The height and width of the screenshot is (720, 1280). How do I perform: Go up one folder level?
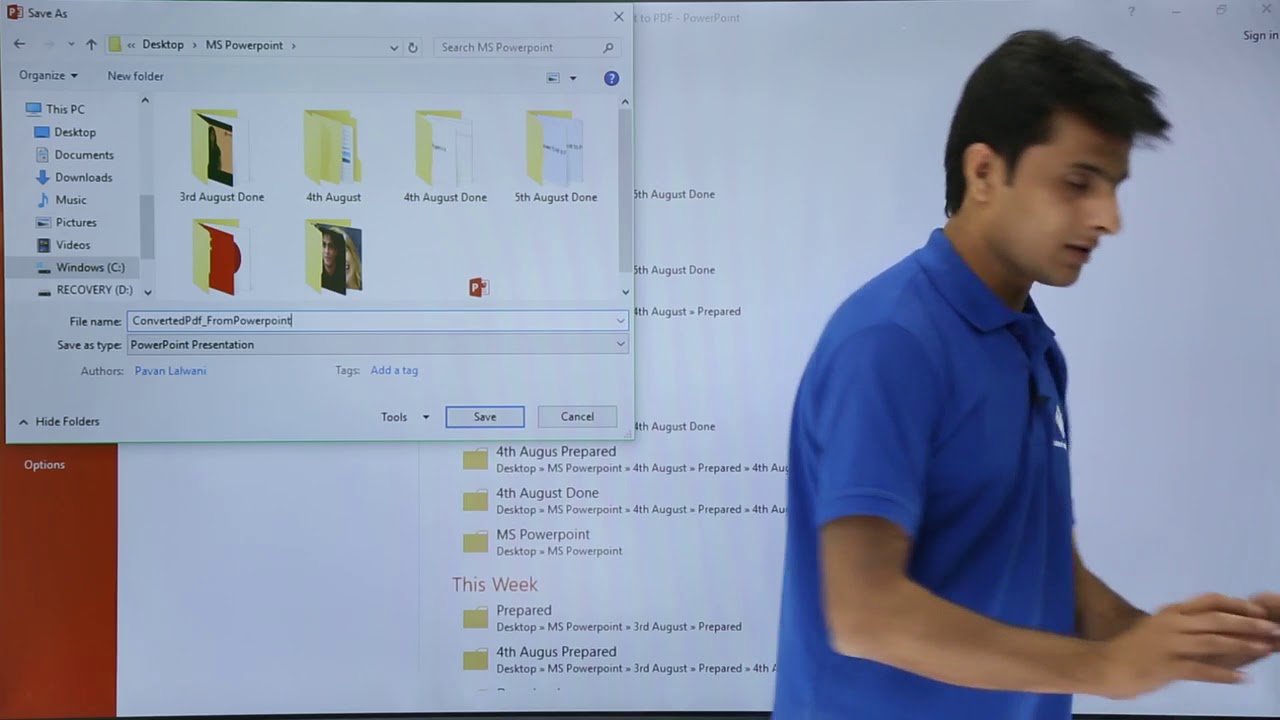tap(91, 45)
